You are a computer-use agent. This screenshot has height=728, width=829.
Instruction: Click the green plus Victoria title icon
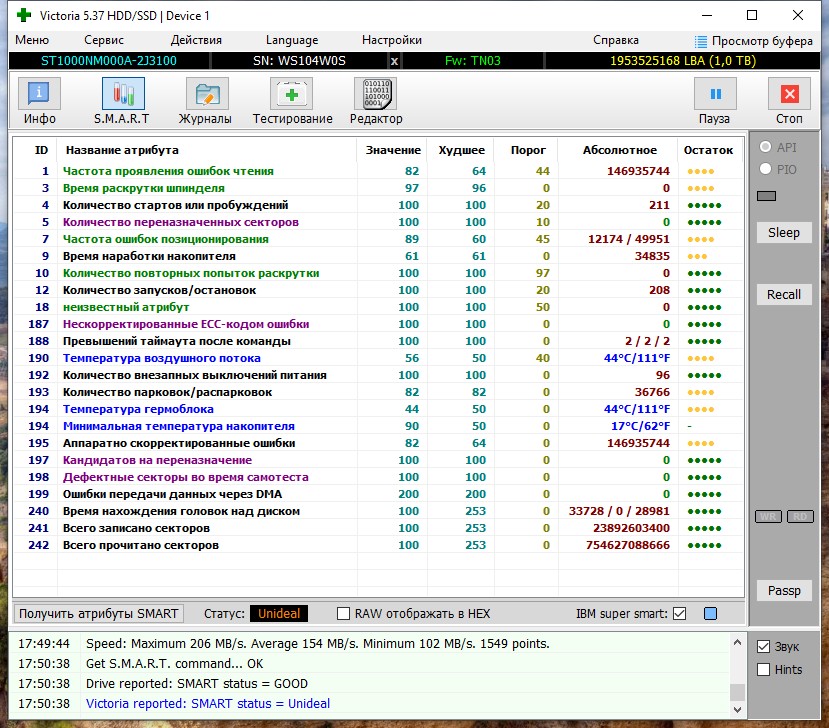point(24,15)
